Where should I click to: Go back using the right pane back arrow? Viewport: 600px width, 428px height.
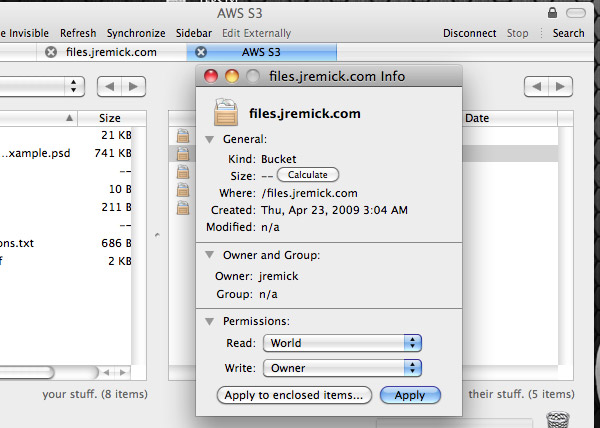coord(536,86)
